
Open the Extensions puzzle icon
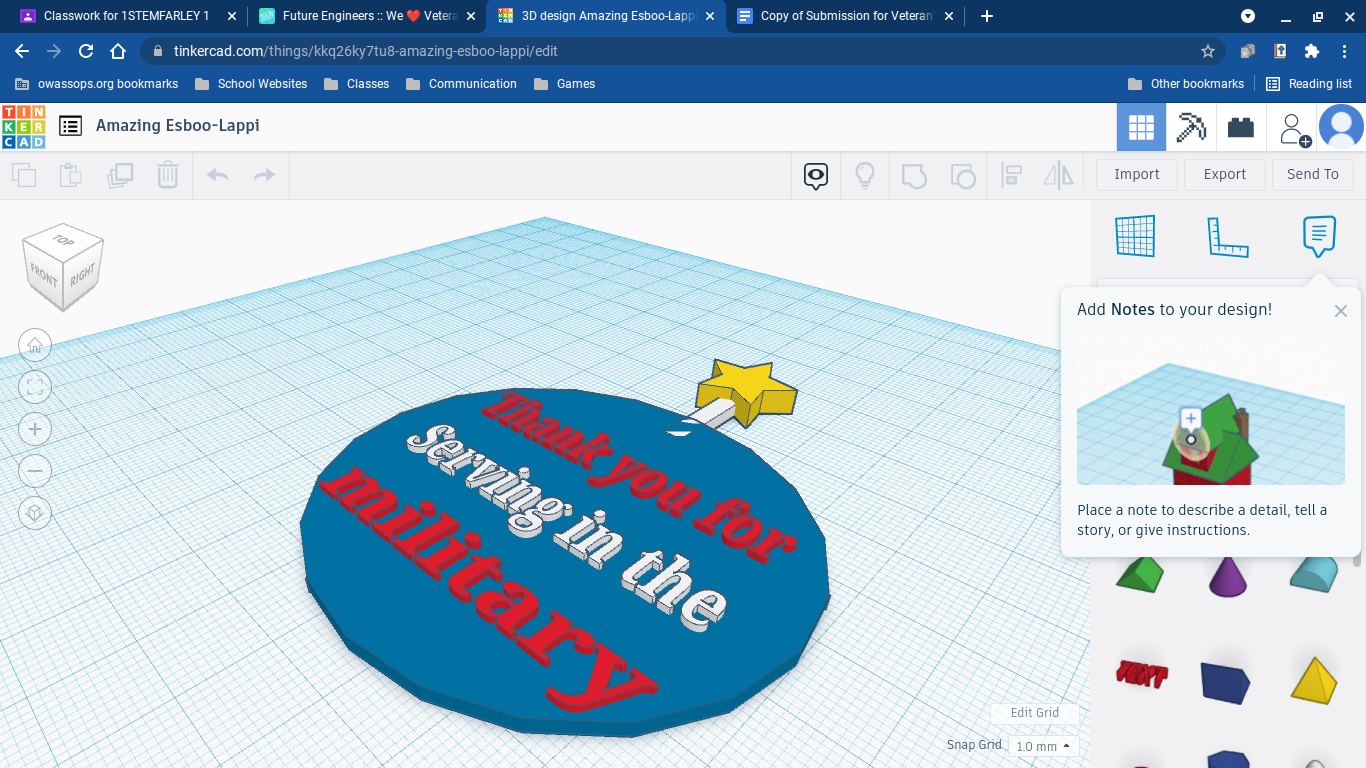(1312, 51)
